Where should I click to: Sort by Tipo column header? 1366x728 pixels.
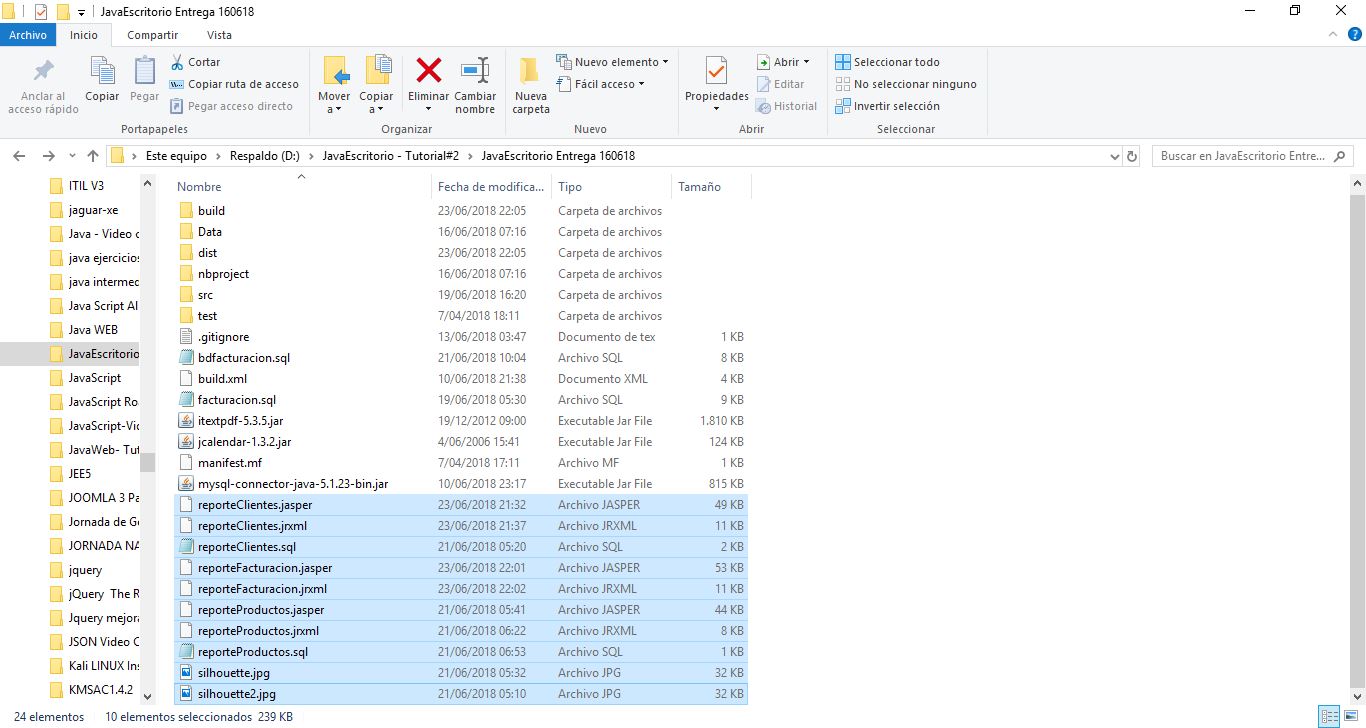[x=611, y=186]
